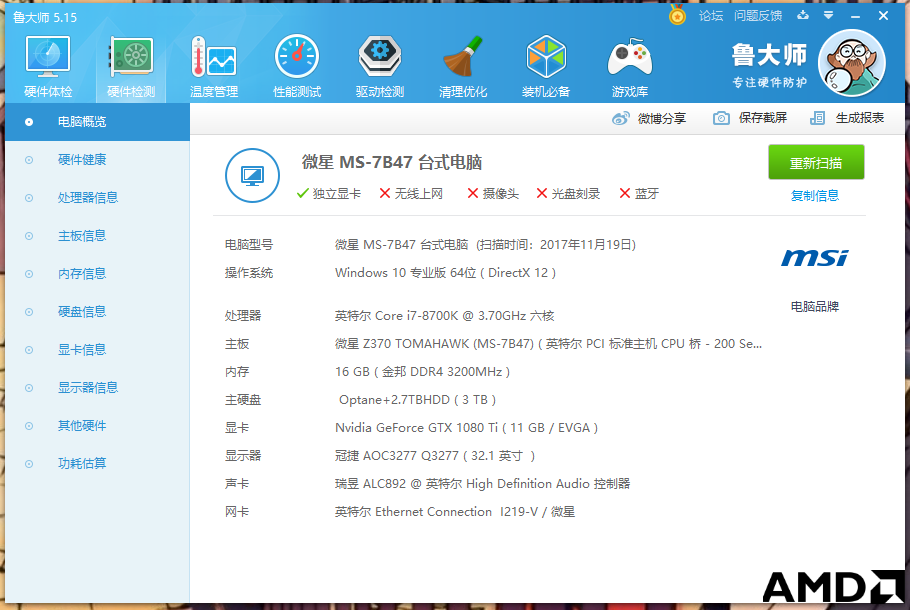Select 其他硬件 sidebar item

tap(98, 426)
